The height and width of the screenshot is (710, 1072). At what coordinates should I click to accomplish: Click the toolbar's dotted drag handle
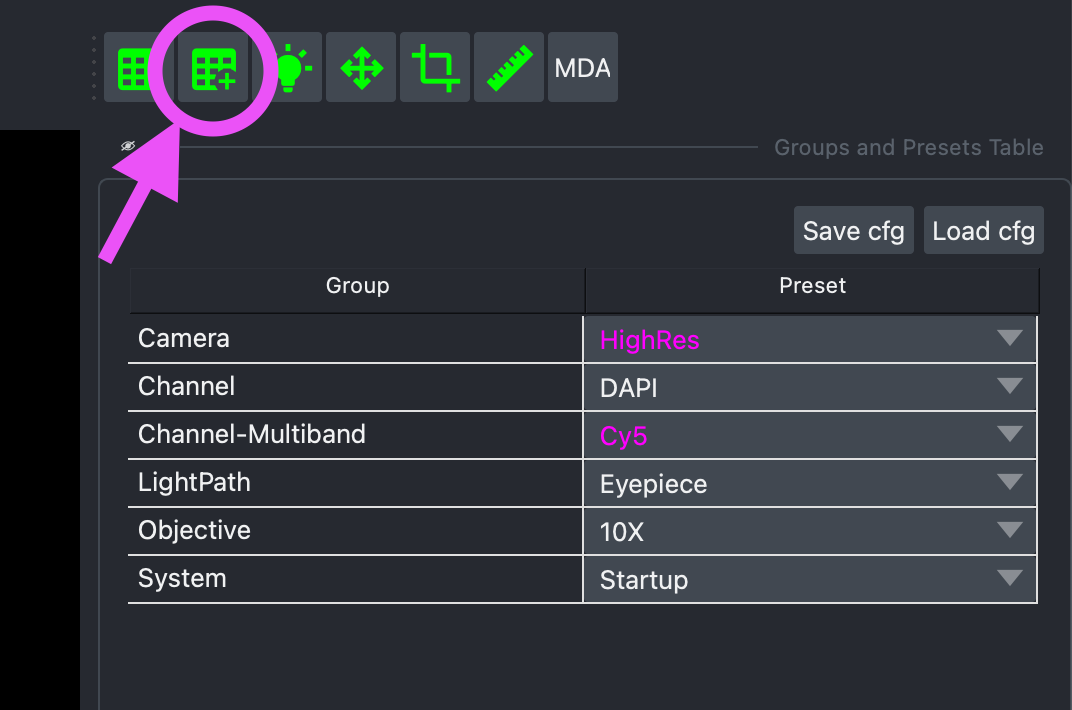(x=94, y=68)
